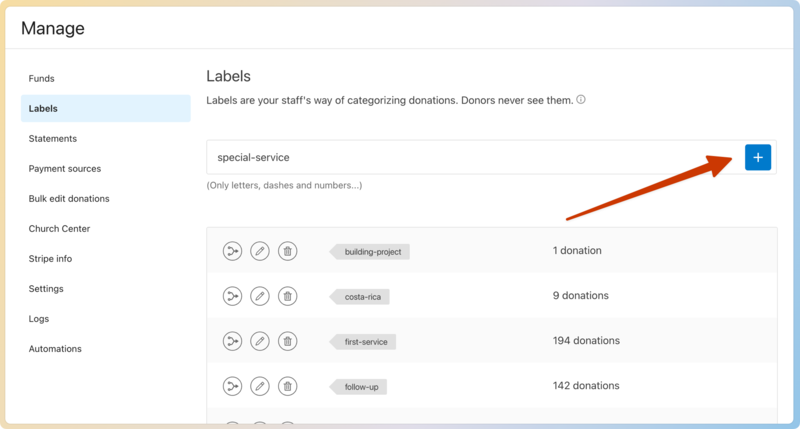The width and height of the screenshot is (800, 429).
Task: Merge the costa-rica label
Action: click(232, 296)
